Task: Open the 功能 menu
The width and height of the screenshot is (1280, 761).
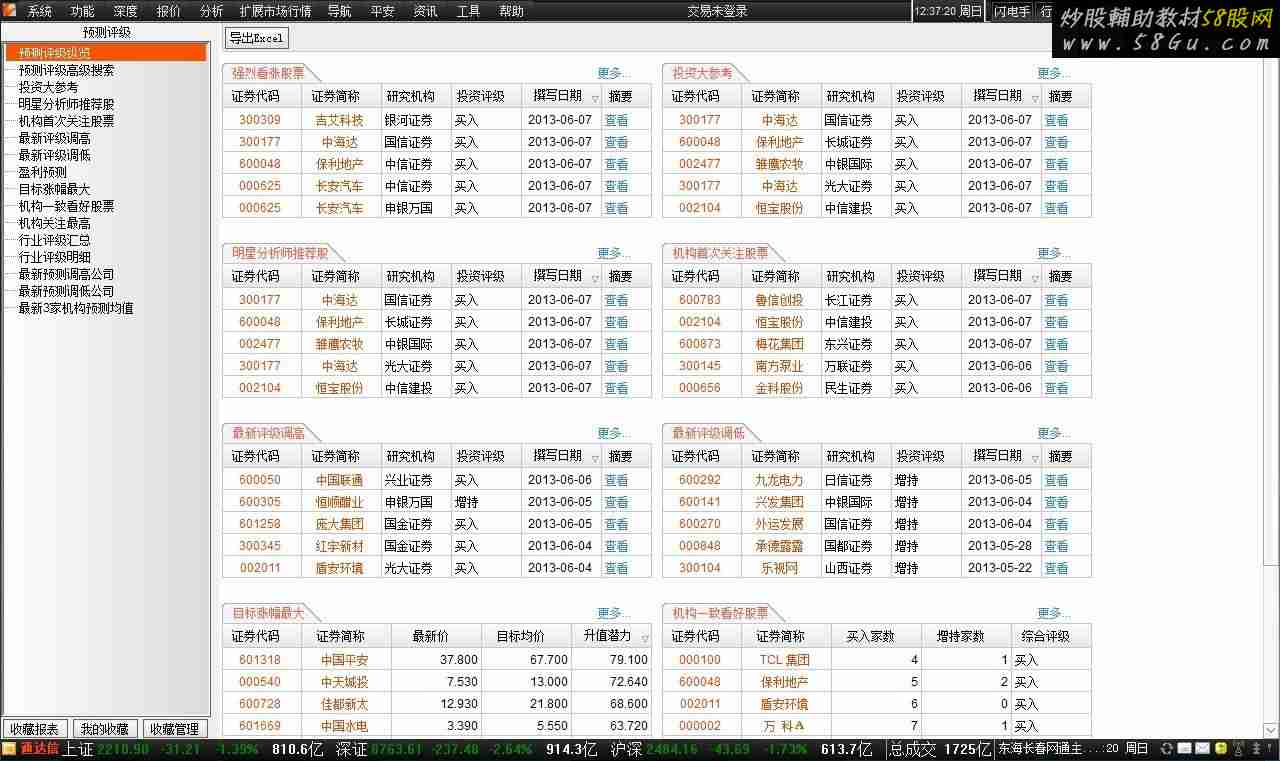Action: (83, 11)
